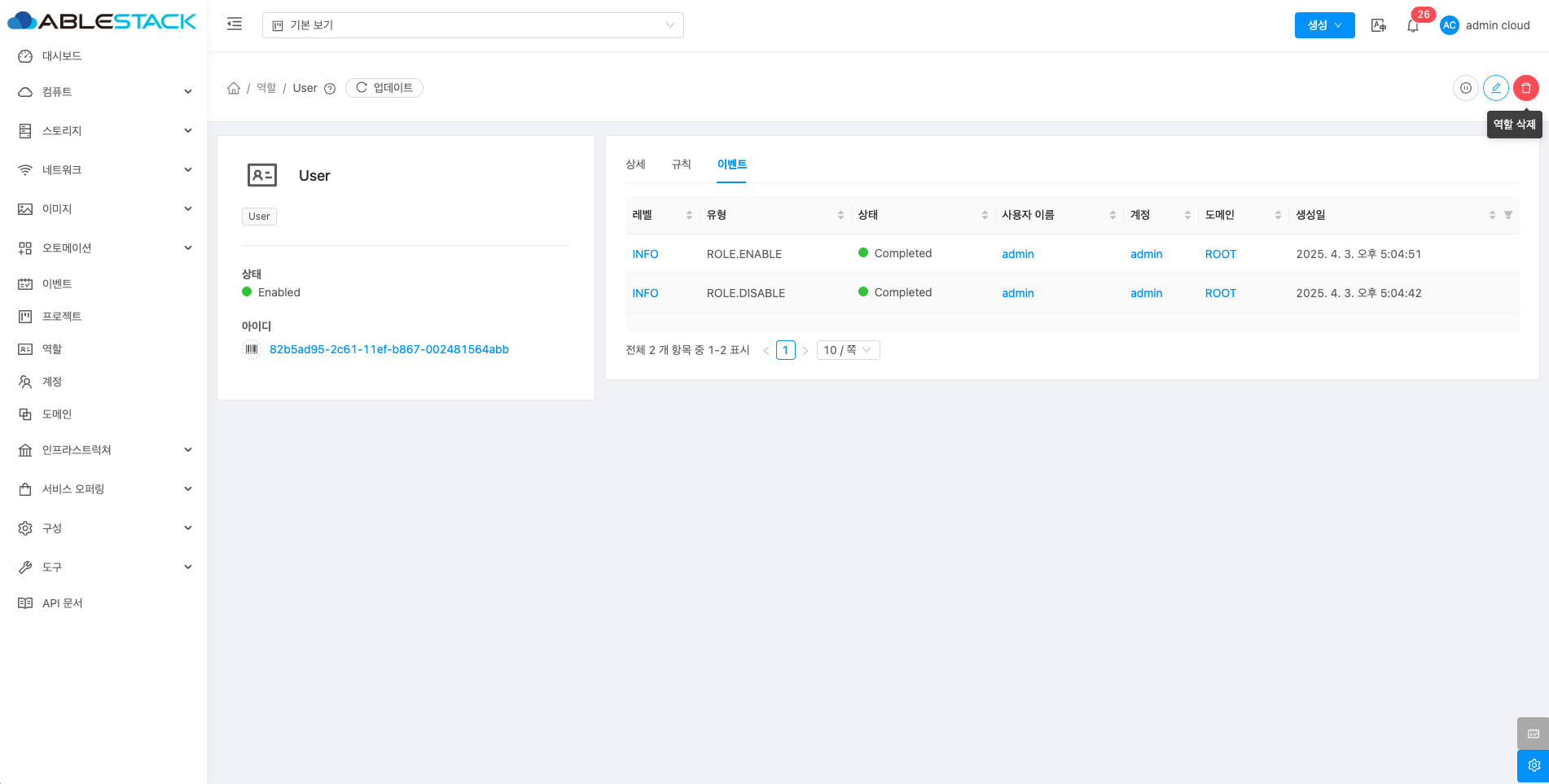Image resolution: width=1549 pixels, height=784 pixels.
Task: Click the home icon in breadcrumb
Action: (x=234, y=88)
